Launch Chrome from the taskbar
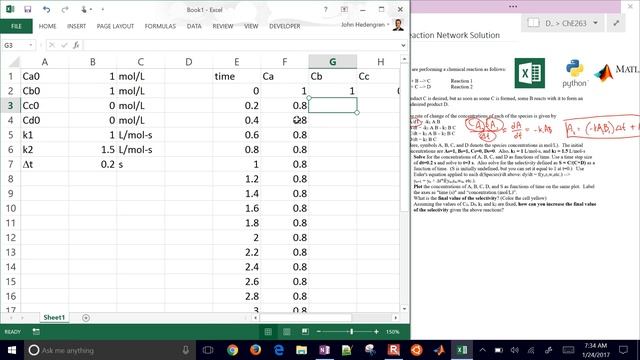The height and width of the screenshot is (360, 640). click(x=232, y=350)
